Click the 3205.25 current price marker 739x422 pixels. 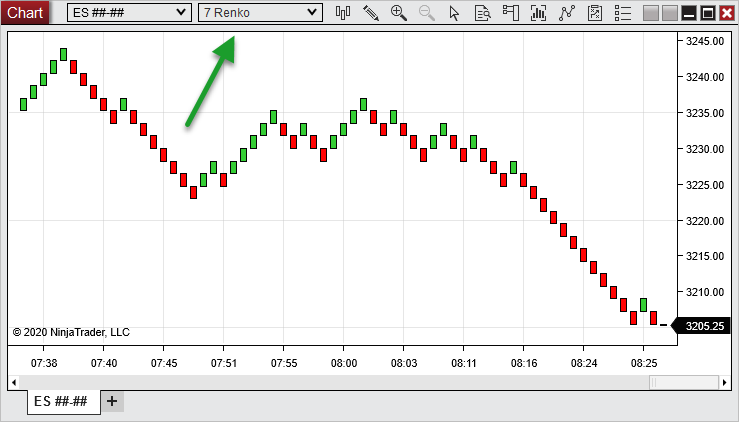tap(706, 325)
